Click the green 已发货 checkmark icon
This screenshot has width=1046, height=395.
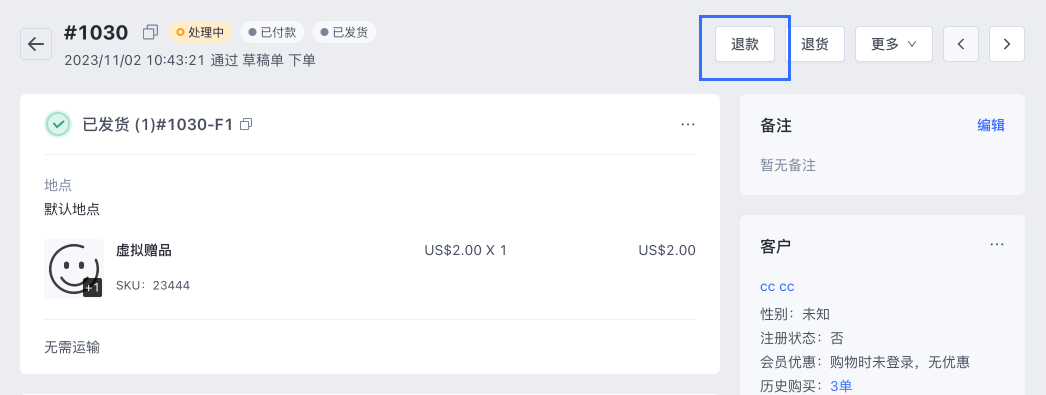(x=59, y=124)
